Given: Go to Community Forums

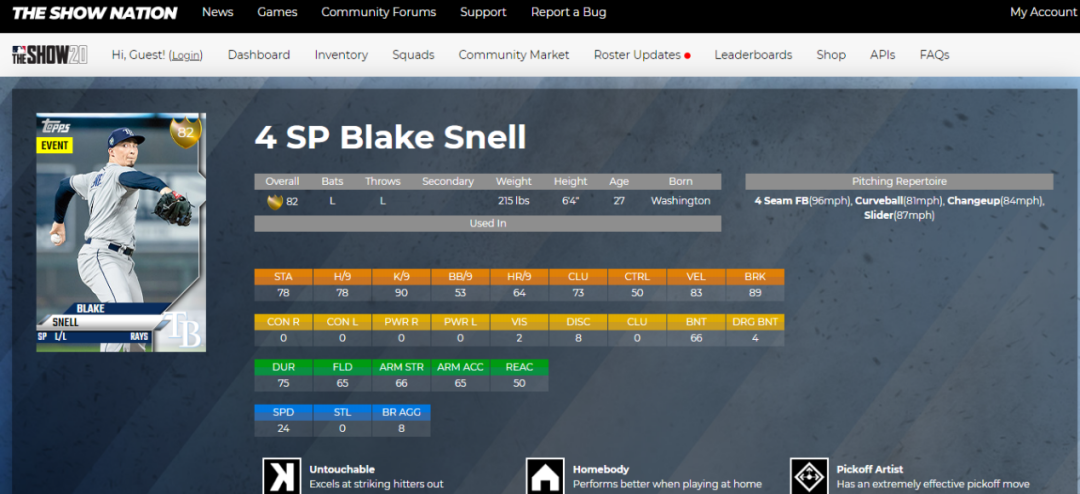Looking at the screenshot, I should [x=378, y=12].
